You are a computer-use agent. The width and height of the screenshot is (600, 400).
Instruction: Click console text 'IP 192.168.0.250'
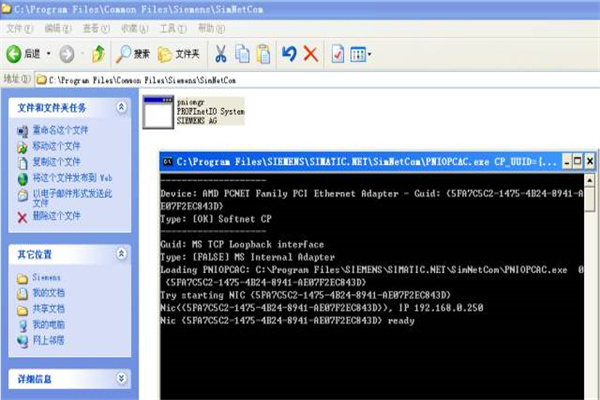coord(441,308)
